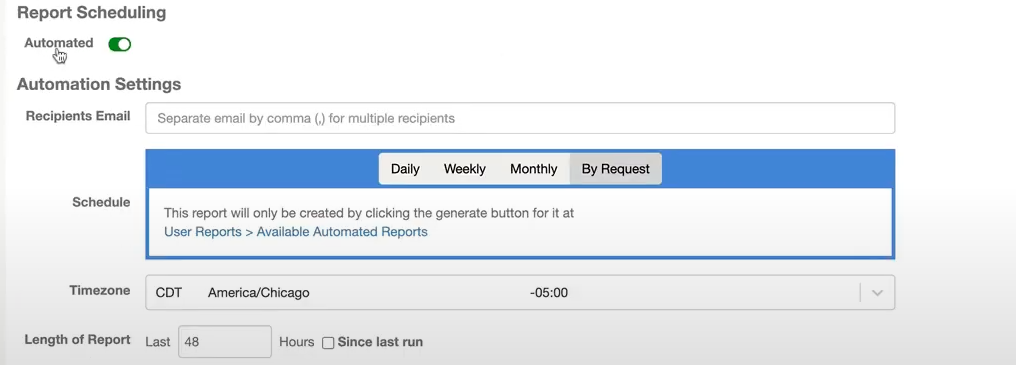Click the Since last run label

tap(380, 342)
